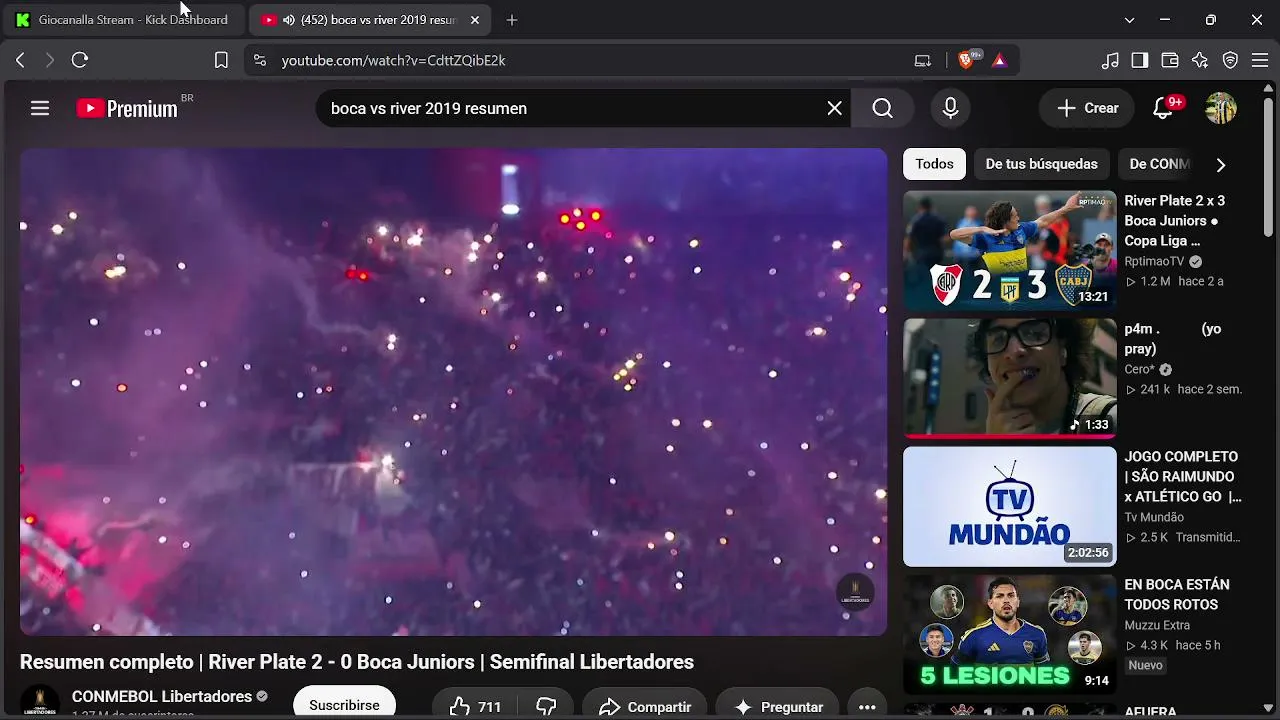Select the De tus búsquedas chip
The width and height of the screenshot is (1280, 720).
(1041, 164)
